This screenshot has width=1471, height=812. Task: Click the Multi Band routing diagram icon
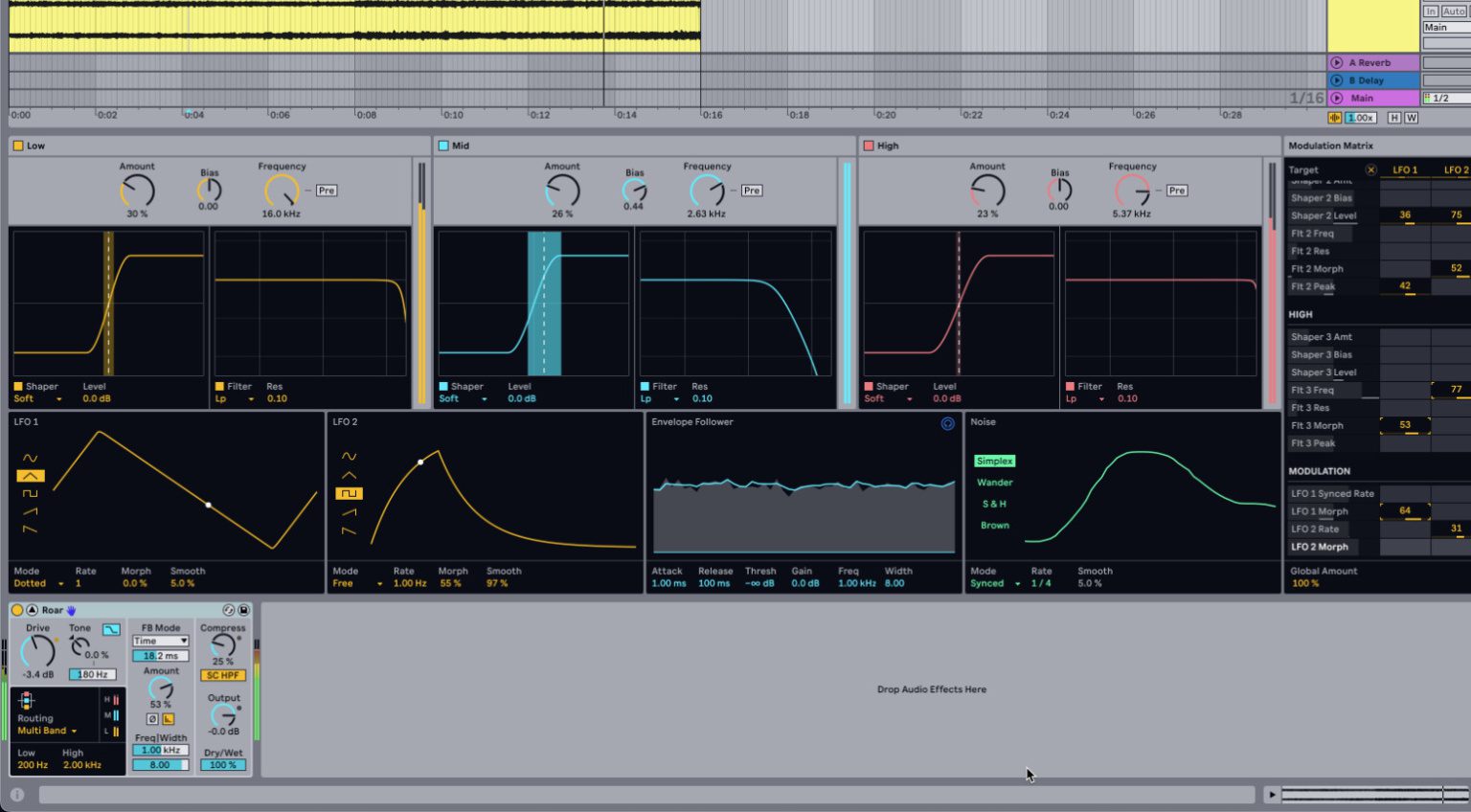[27, 700]
